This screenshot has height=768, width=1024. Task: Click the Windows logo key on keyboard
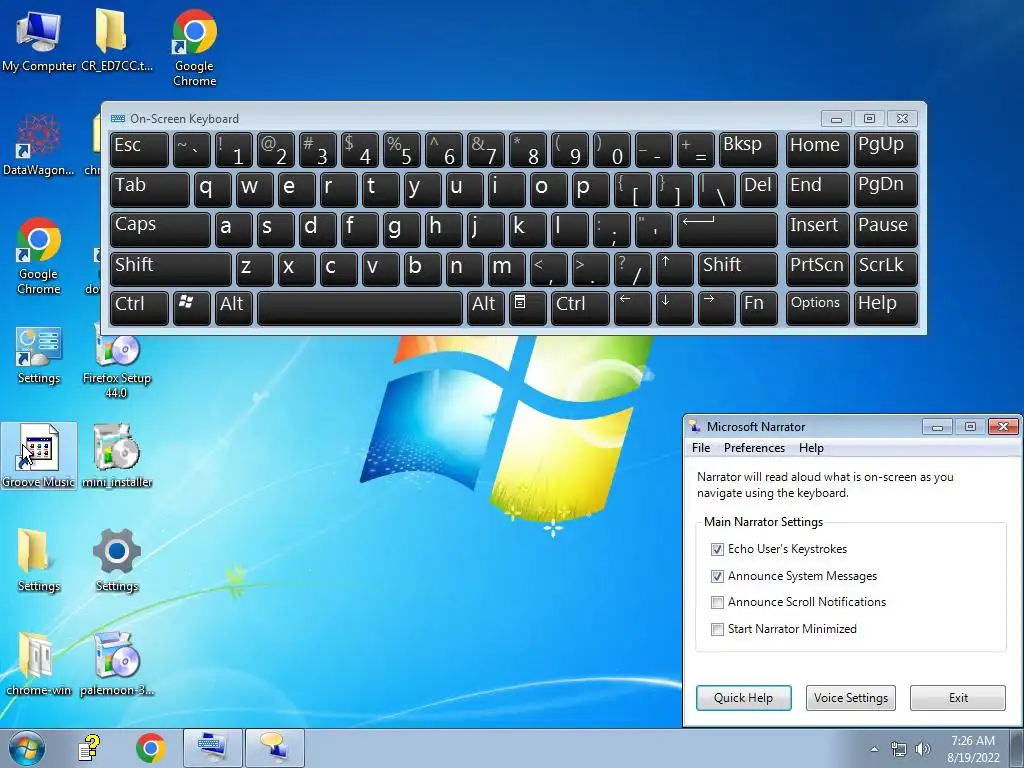[x=191, y=308]
